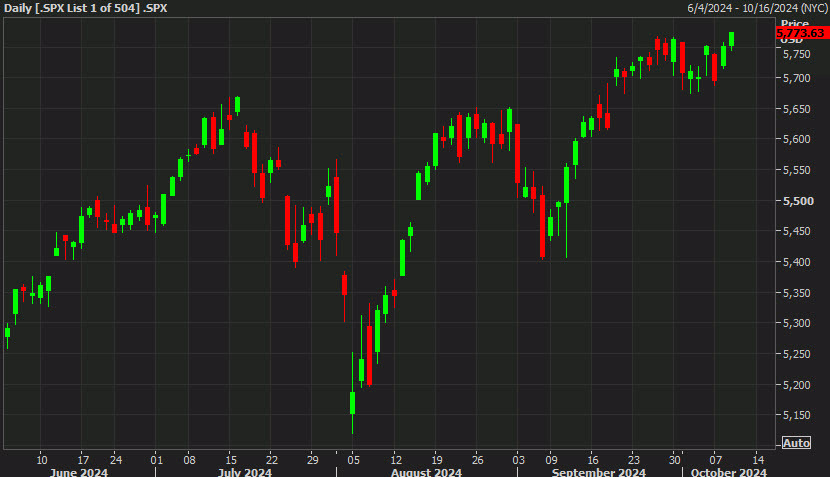Click the '14' October date tick label
Viewport: 830px width, 477px height.
pos(758,460)
